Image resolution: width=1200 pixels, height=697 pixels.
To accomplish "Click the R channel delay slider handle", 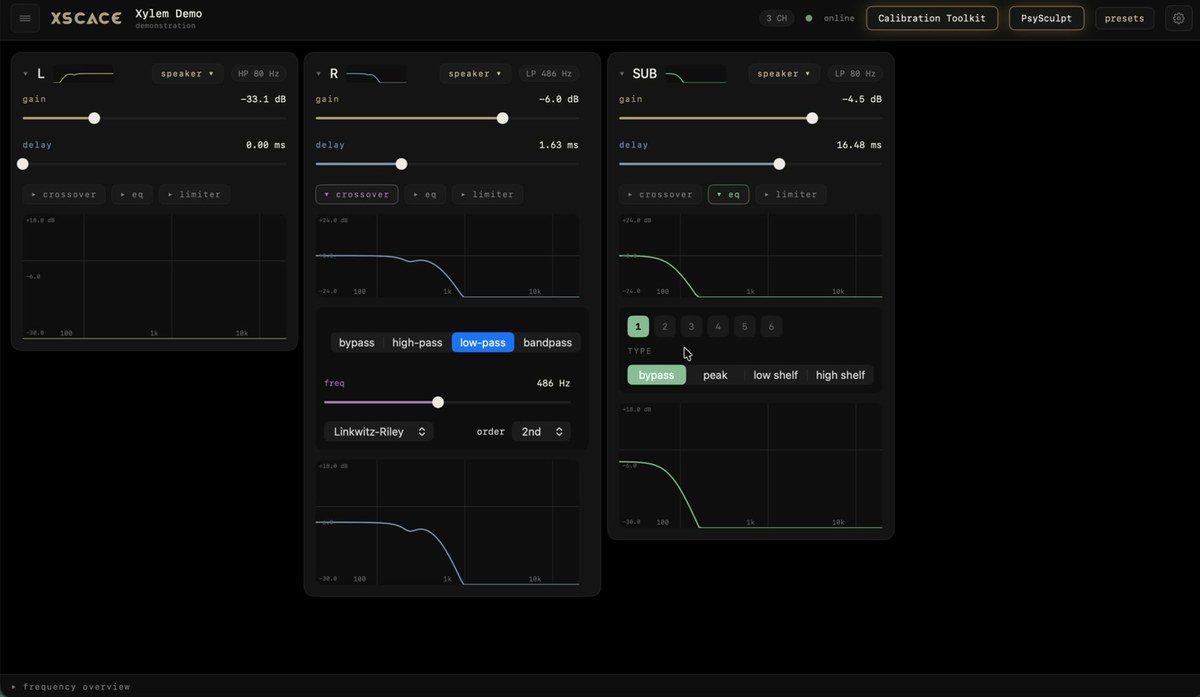I will pos(401,164).
